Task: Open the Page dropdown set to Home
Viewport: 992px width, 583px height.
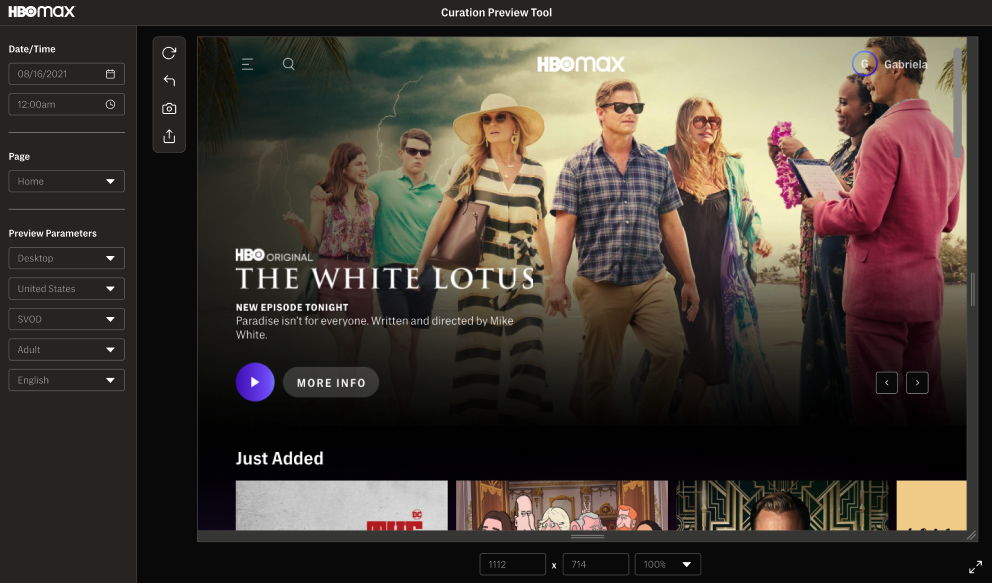Action: 66,181
